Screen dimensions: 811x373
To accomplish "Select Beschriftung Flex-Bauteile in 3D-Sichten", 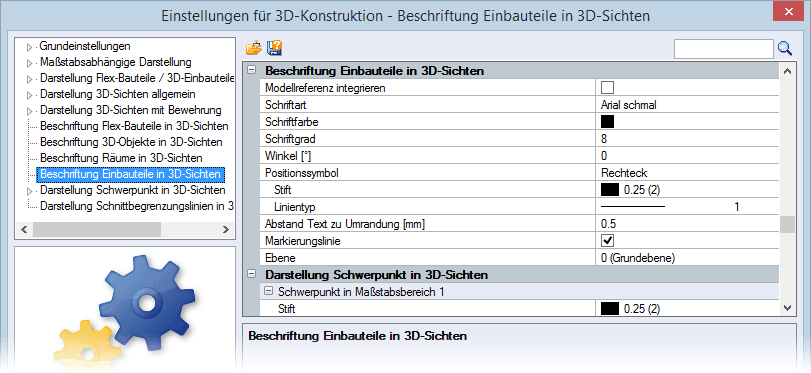I will [134, 126].
